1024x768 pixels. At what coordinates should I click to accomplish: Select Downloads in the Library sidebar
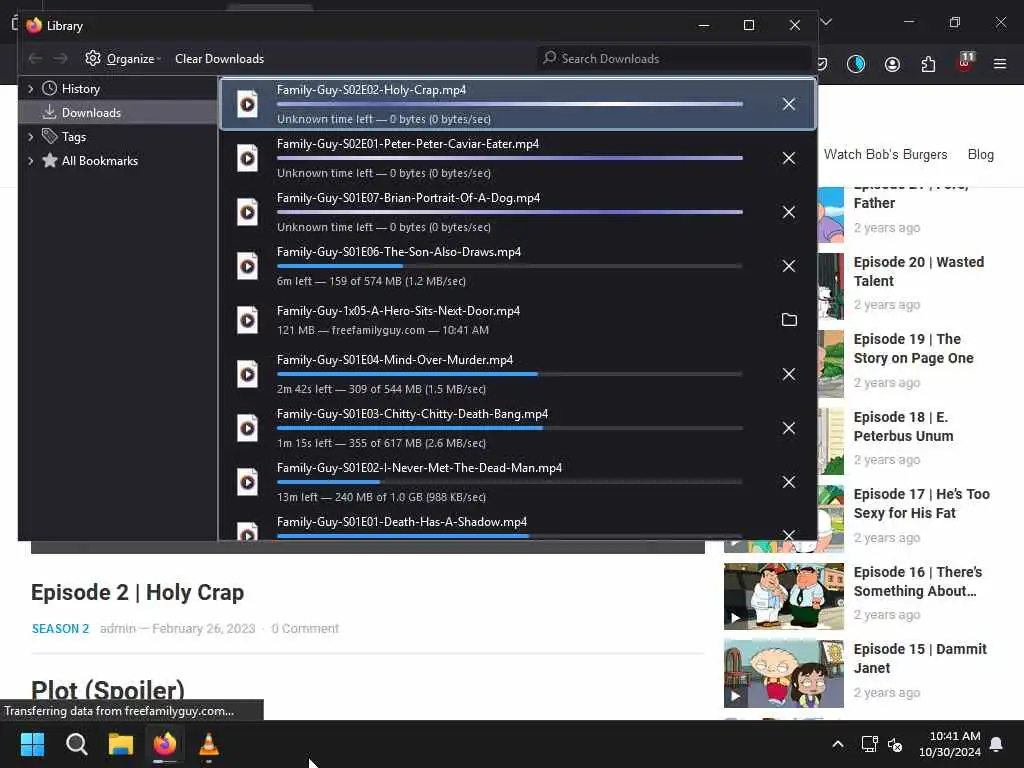click(x=118, y=112)
